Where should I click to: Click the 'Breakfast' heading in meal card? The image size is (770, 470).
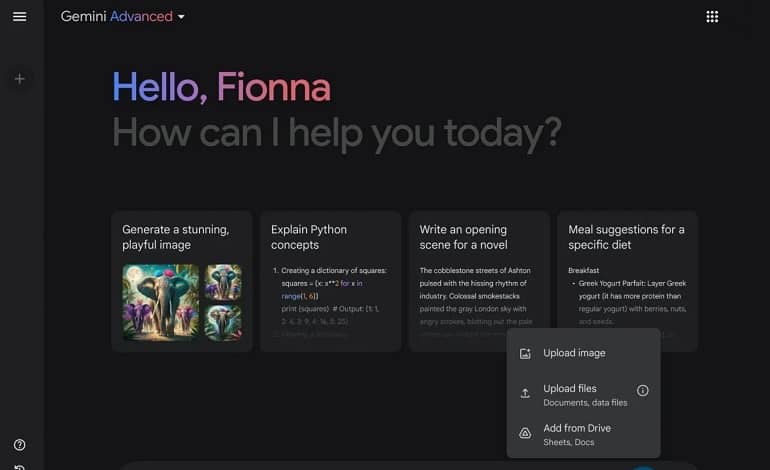(583, 271)
